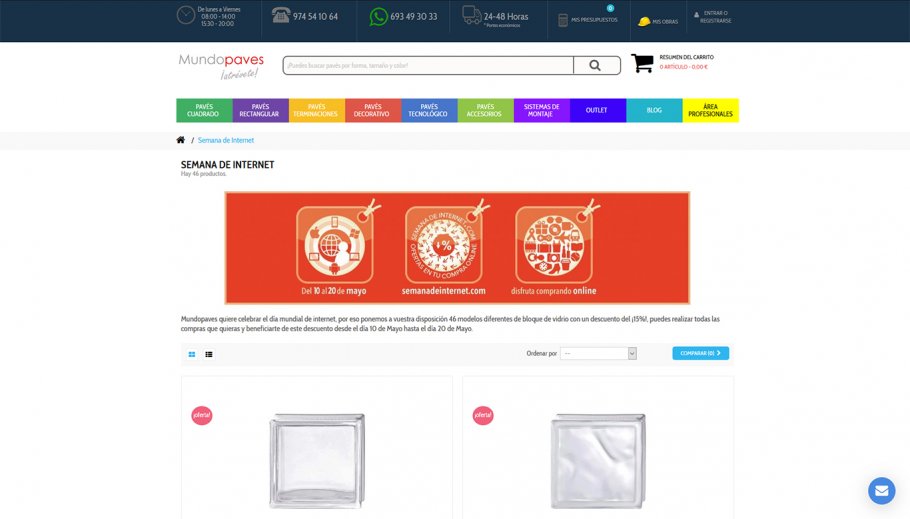Open the shopping cart icon
Screen dimensions: 910x519
point(642,63)
